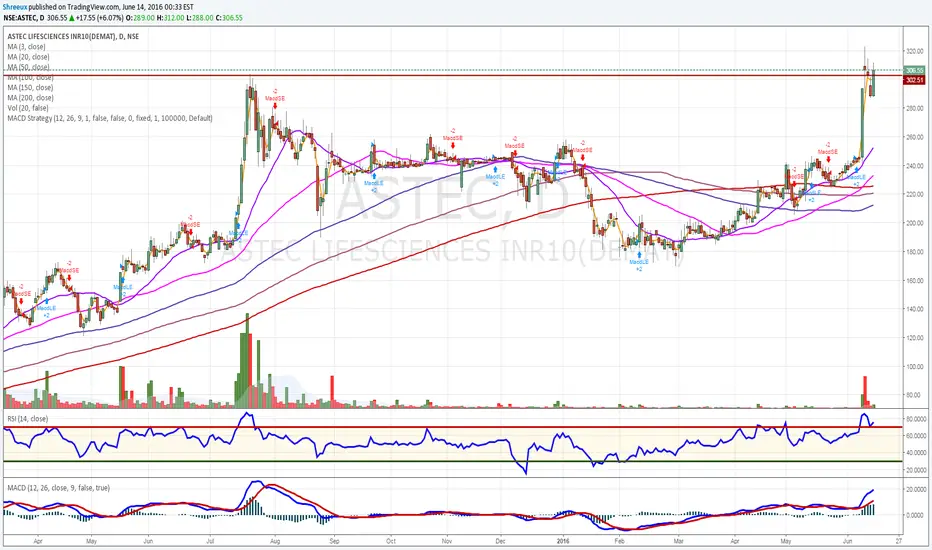Screen dimensions: 932x550
Task: Select the MA (3, close) indicator label
Action: point(26,46)
